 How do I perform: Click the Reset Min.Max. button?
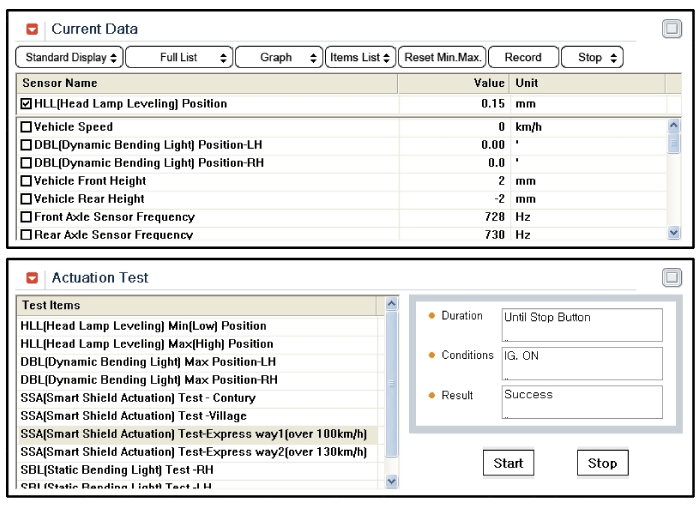tap(443, 58)
